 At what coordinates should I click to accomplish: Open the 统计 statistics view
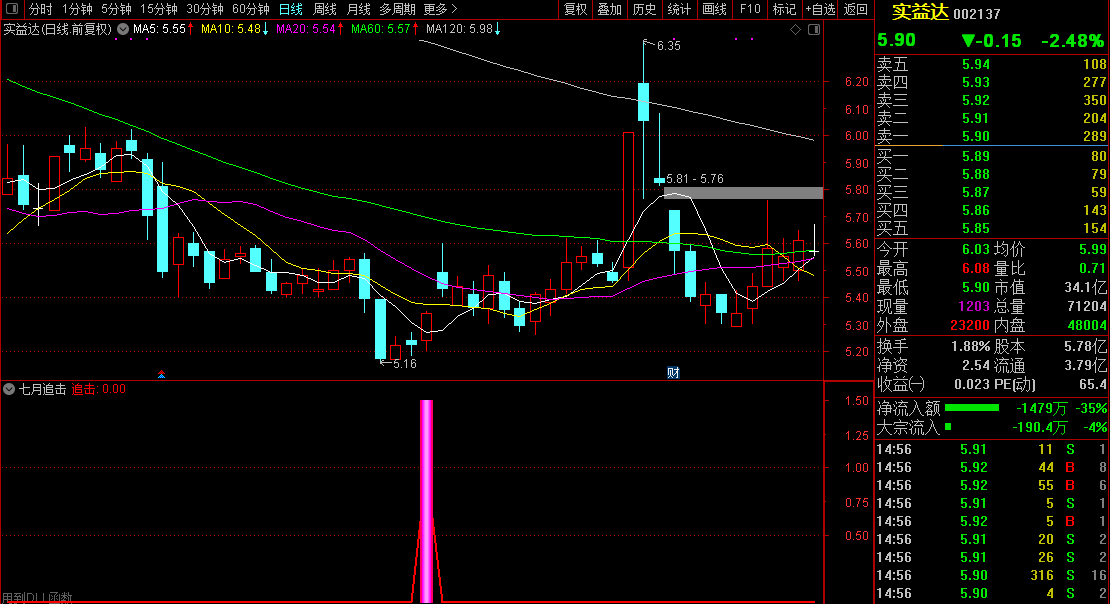click(x=679, y=9)
